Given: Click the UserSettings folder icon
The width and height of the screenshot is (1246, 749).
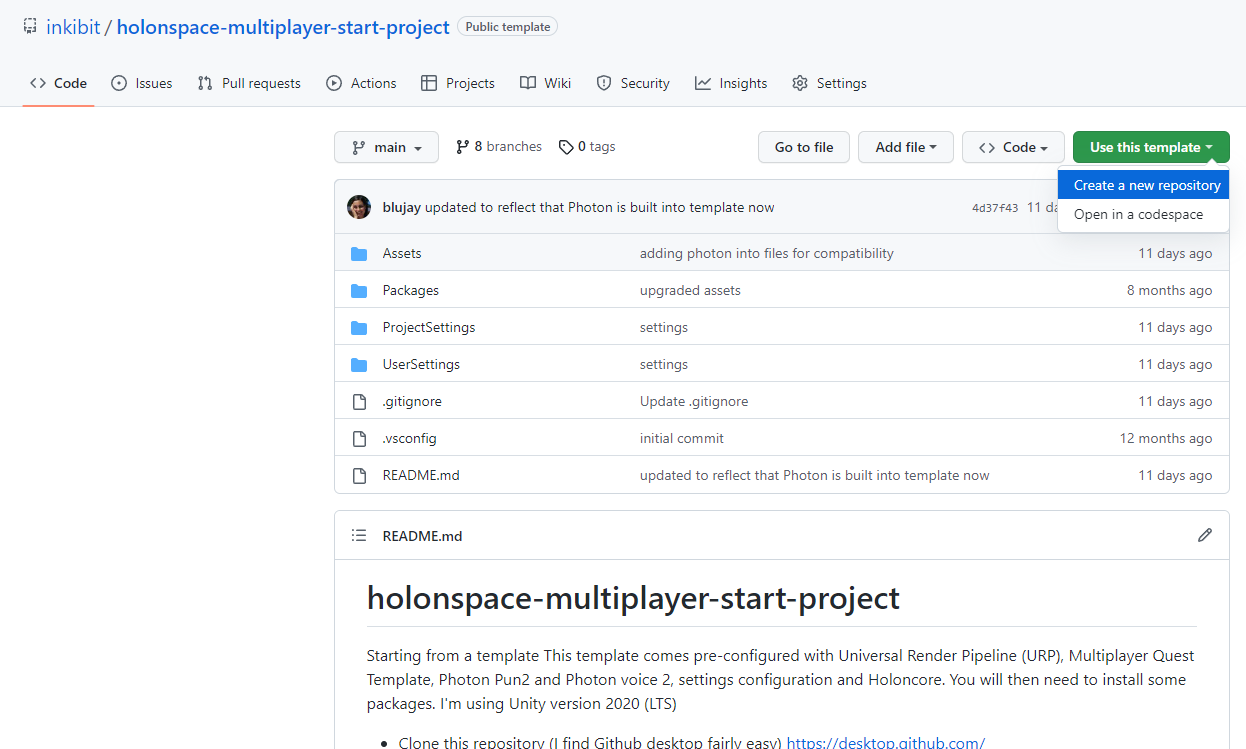Looking at the screenshot, I should [x=359, y=364].
